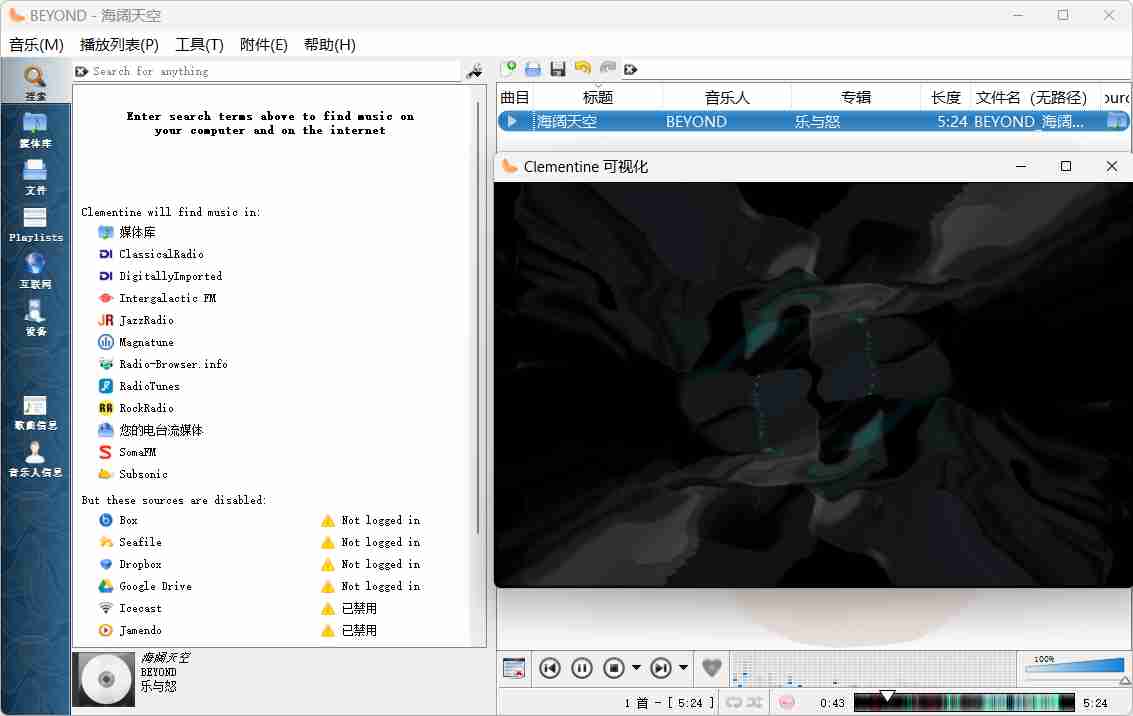The image size is (1133, 716).
Task: Switch to the 设备 devices sidebar tab
Action: coord(35,318)
